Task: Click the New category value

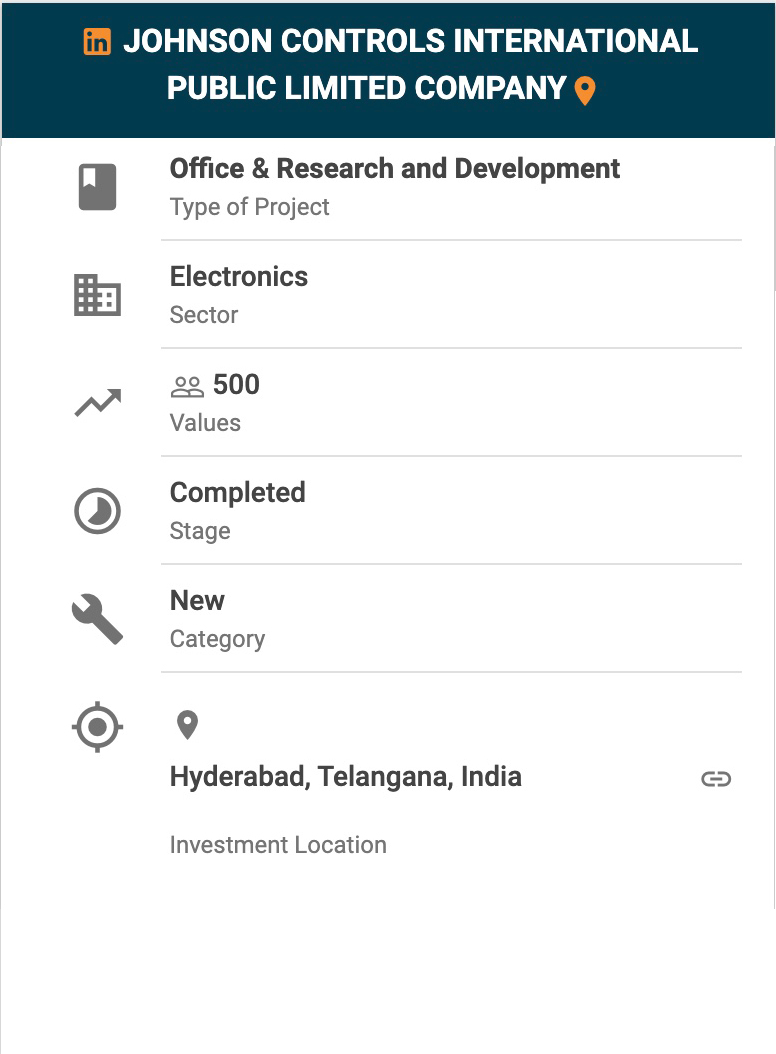Action: tap(198, 601)
